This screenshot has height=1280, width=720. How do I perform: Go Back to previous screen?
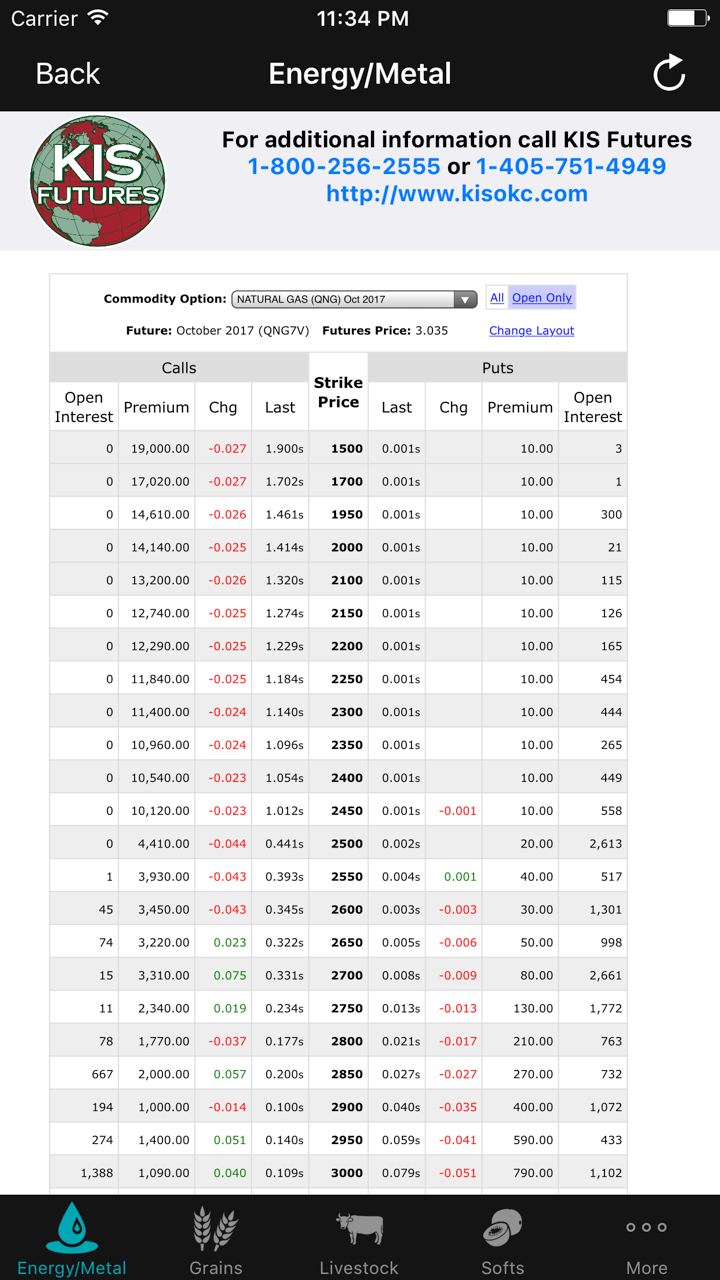68,73
